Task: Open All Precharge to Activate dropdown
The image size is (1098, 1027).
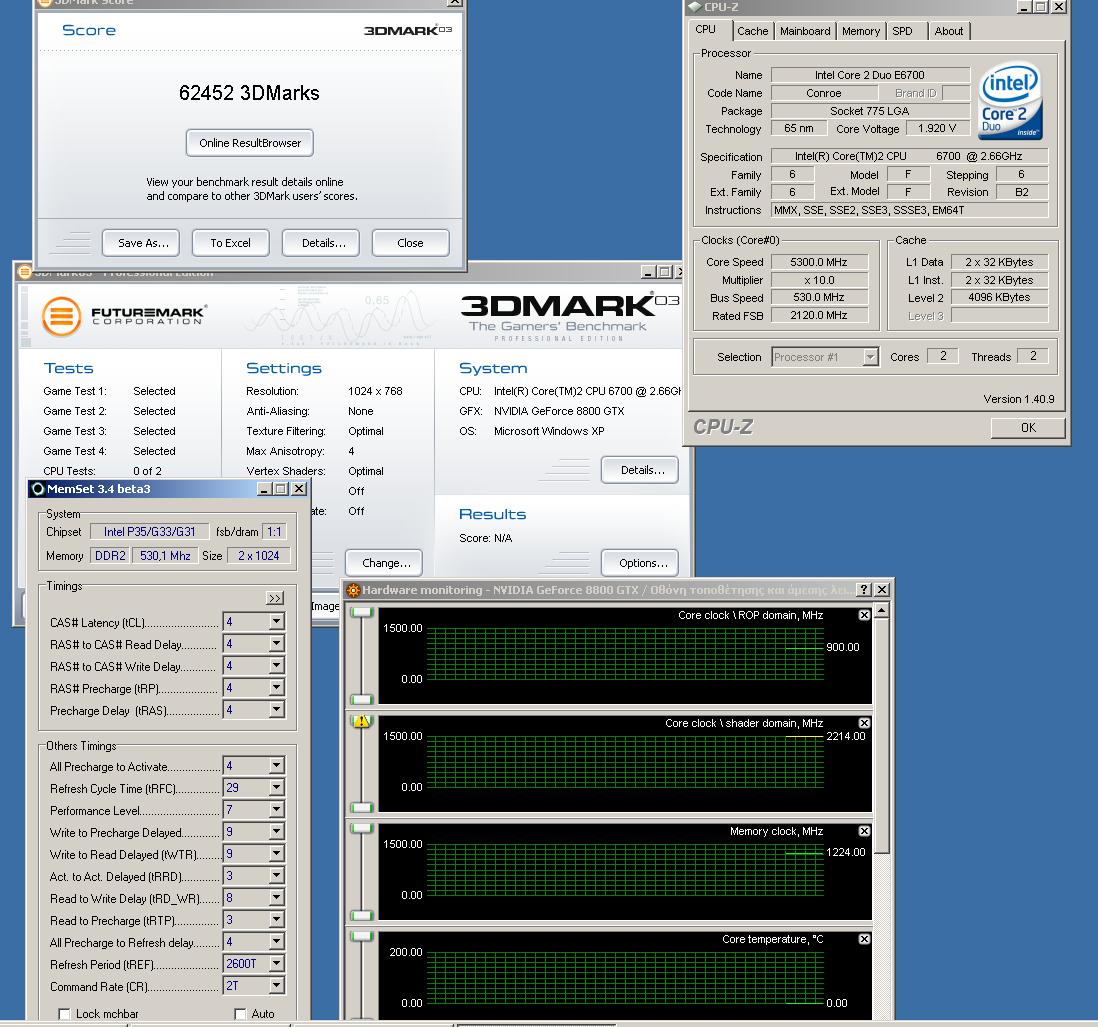Action: (x=277, y=765)
